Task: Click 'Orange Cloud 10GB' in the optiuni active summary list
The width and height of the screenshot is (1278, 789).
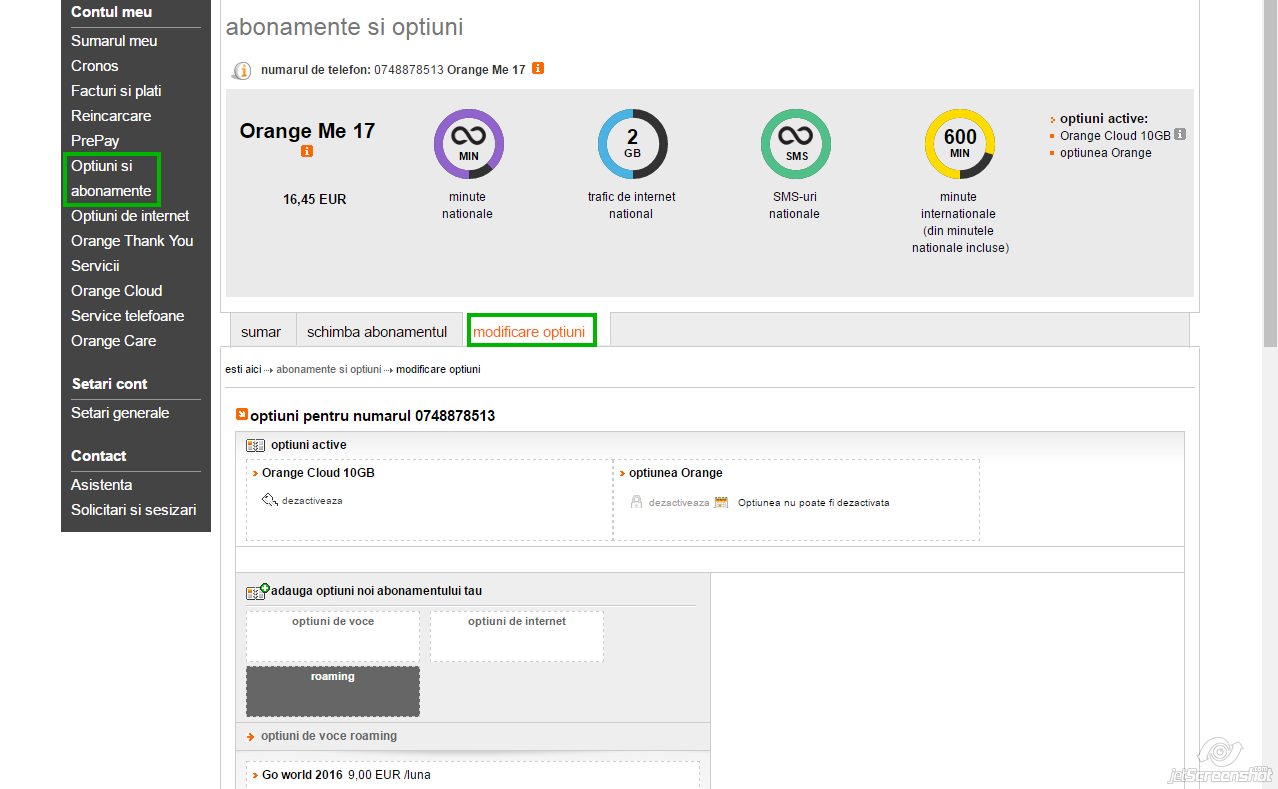Action: coord(1115,135)
